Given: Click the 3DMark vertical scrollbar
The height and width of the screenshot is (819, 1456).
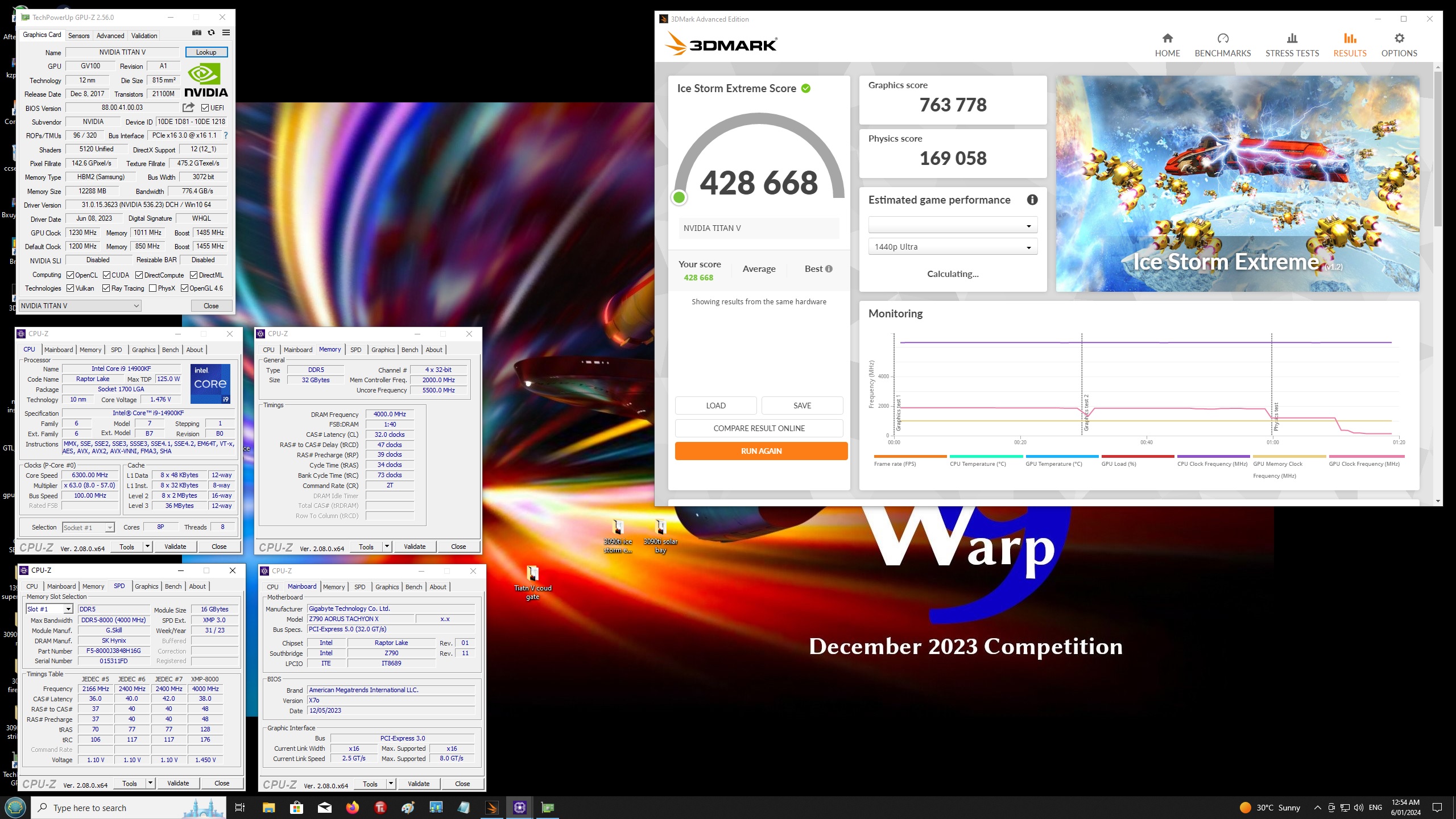Looking at the screenshot, I should (1438, 148).
